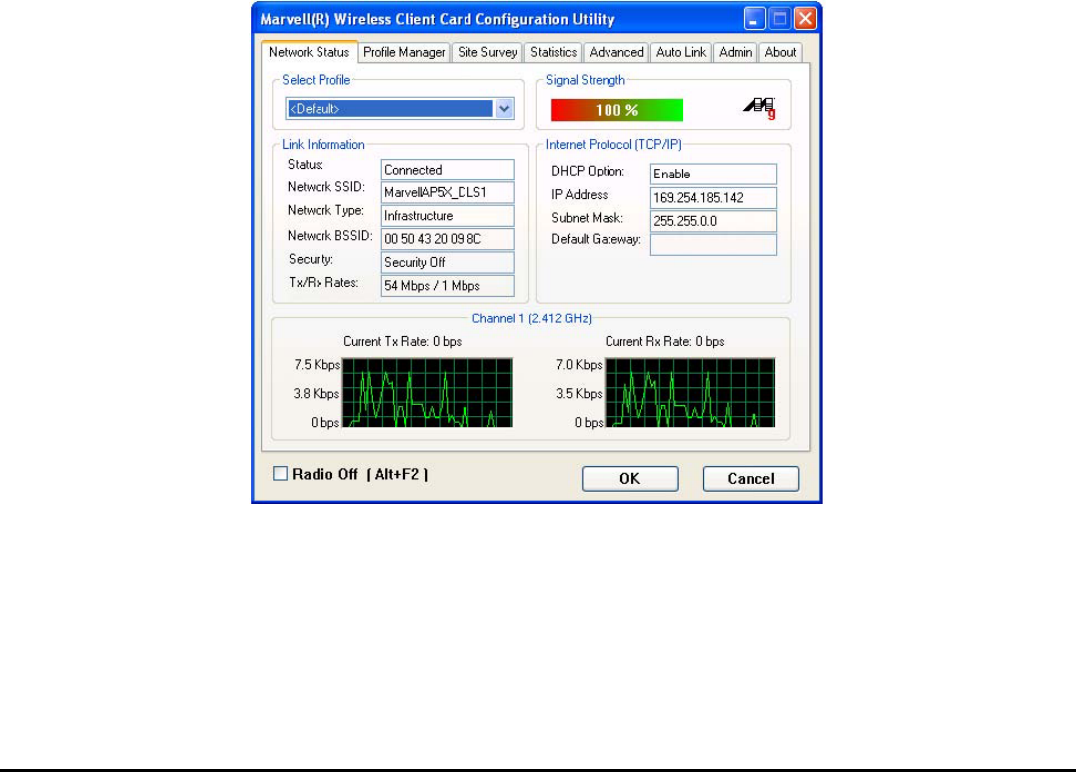Image resolution: width=1076 pixels, height=772 pixels.
Task: Select the Statistics tab
Action: (553, 52)
